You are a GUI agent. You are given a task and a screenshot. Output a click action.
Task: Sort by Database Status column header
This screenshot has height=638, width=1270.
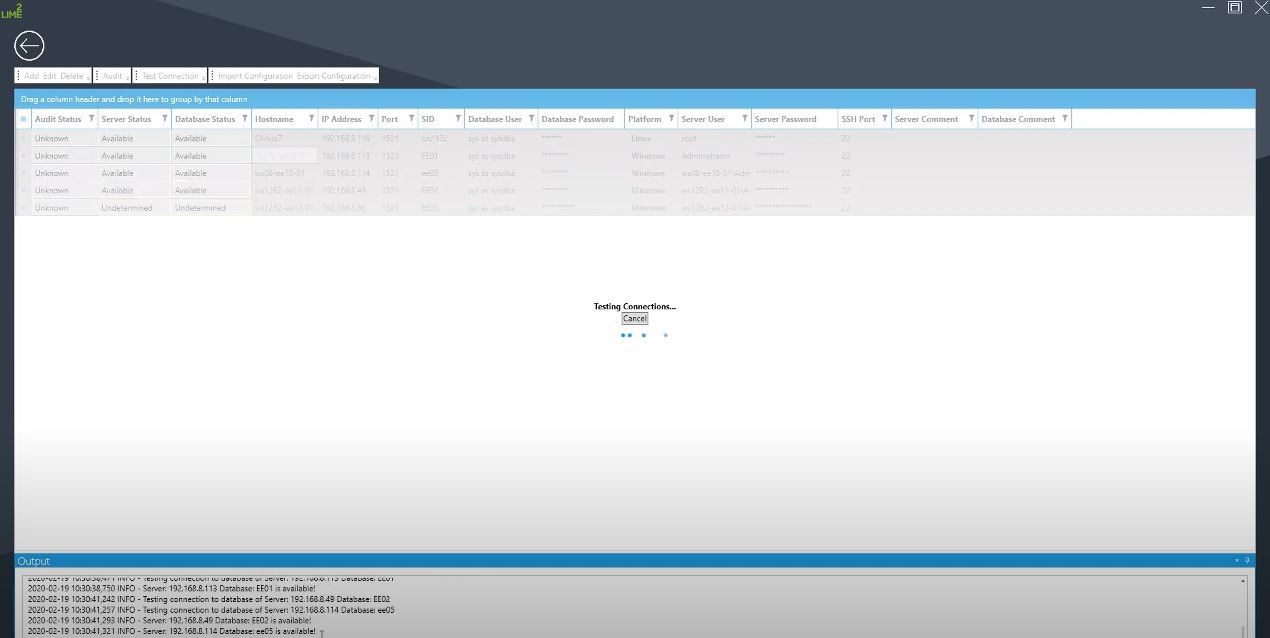[x=205, y=119]
